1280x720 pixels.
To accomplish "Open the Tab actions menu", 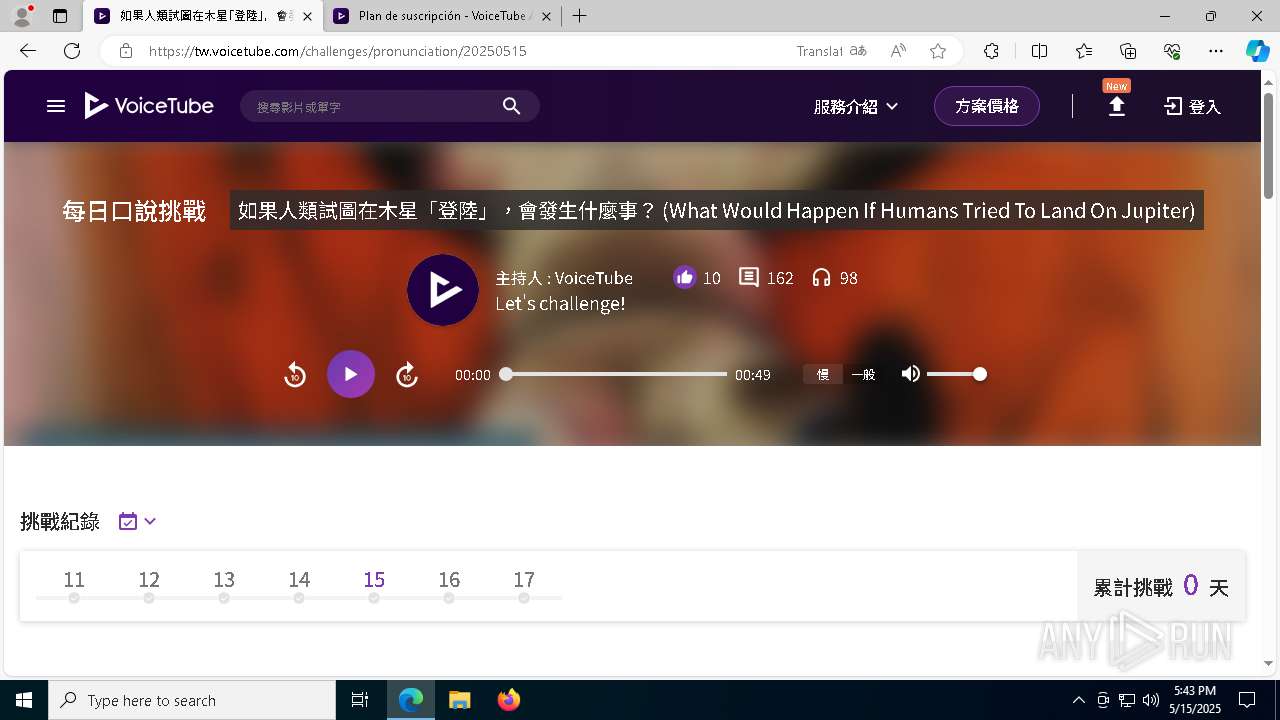I will (x=60, y=16).
